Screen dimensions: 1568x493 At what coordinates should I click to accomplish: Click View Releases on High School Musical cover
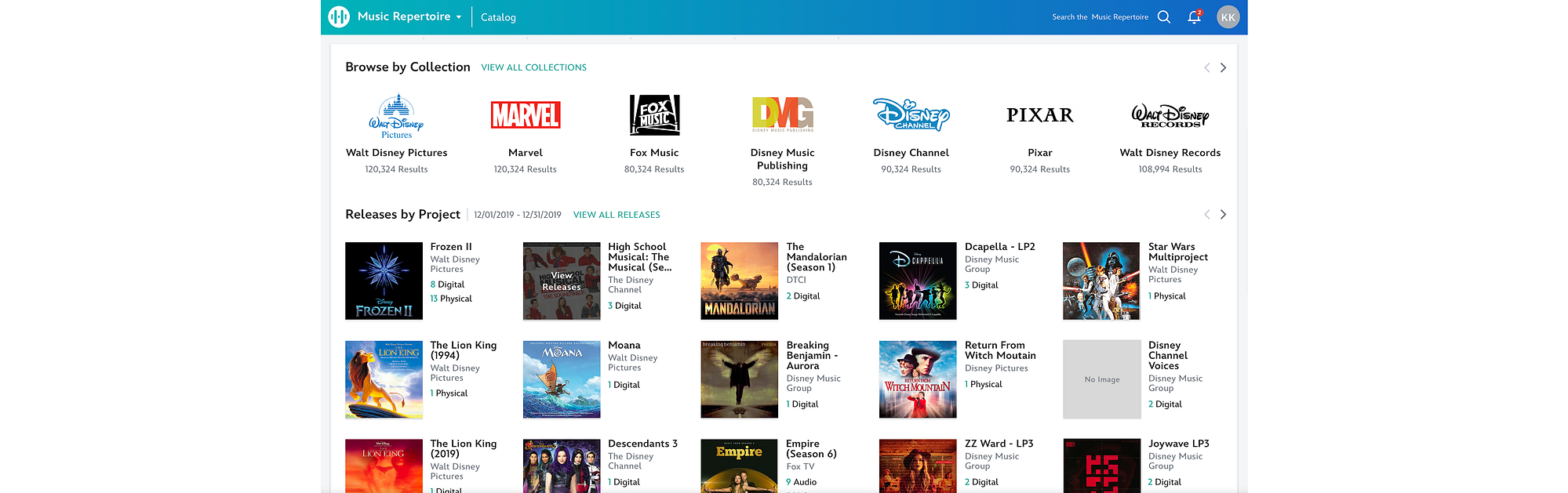click(x=562, y=281)
